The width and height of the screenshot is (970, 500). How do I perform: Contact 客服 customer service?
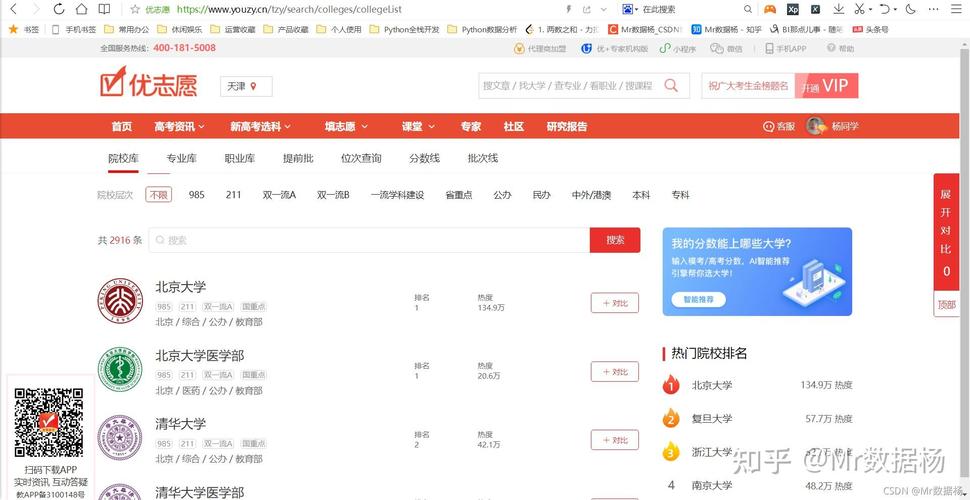779,126
